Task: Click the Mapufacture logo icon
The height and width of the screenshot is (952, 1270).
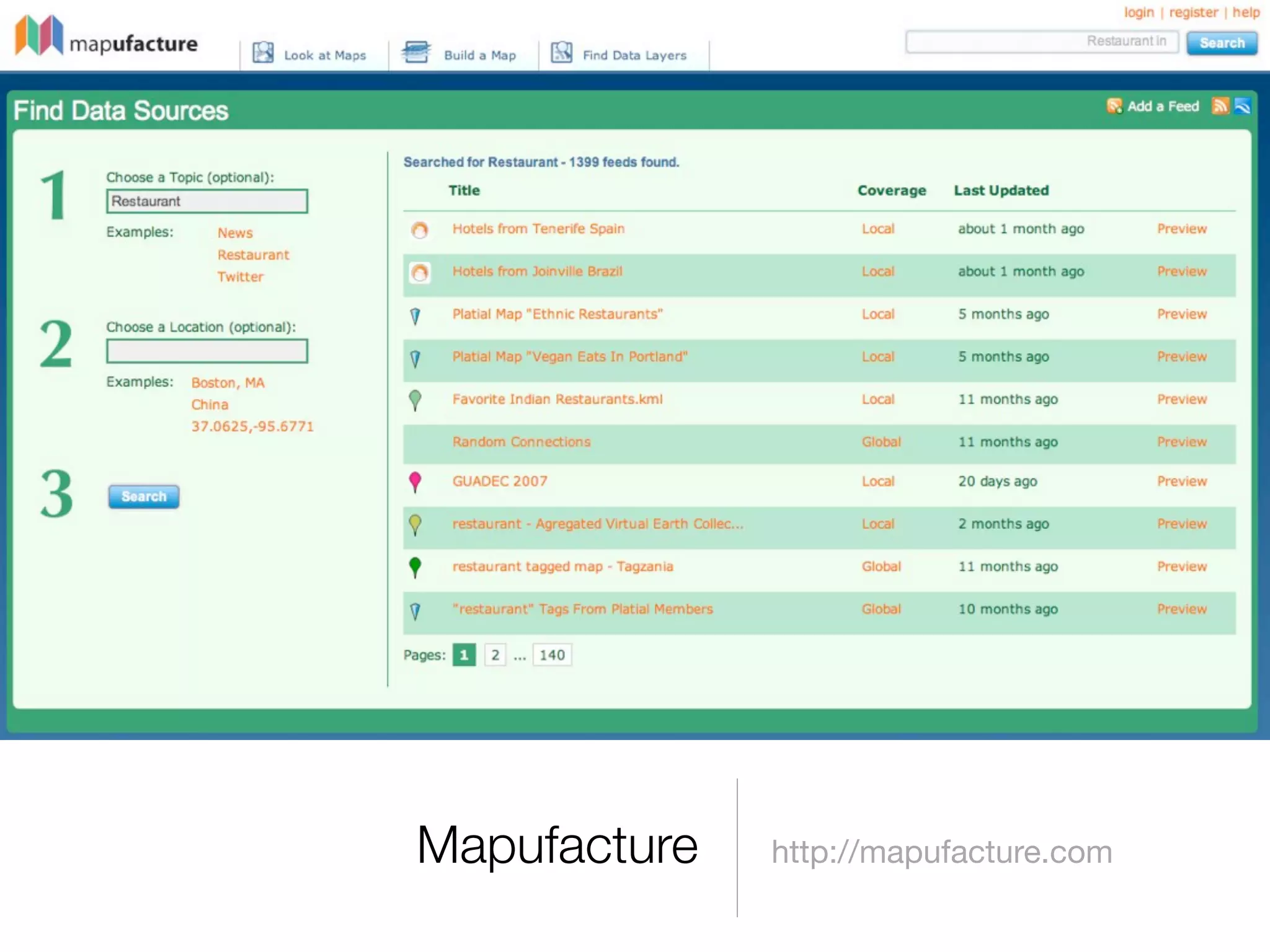Action: pyautogui.click(x=39, y=35)
